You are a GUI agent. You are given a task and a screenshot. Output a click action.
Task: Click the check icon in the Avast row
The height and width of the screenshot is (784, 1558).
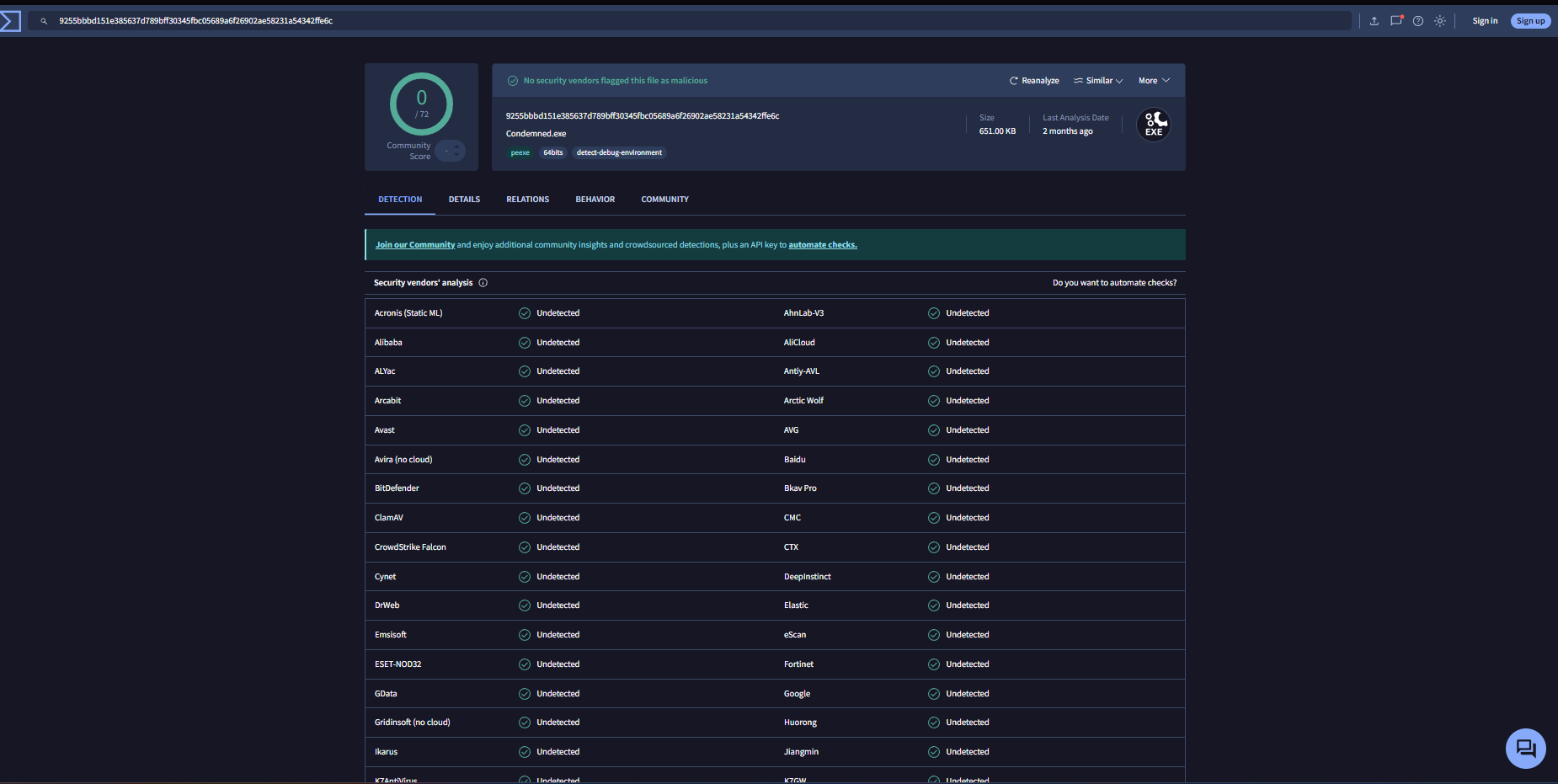(x=525, y=430)
